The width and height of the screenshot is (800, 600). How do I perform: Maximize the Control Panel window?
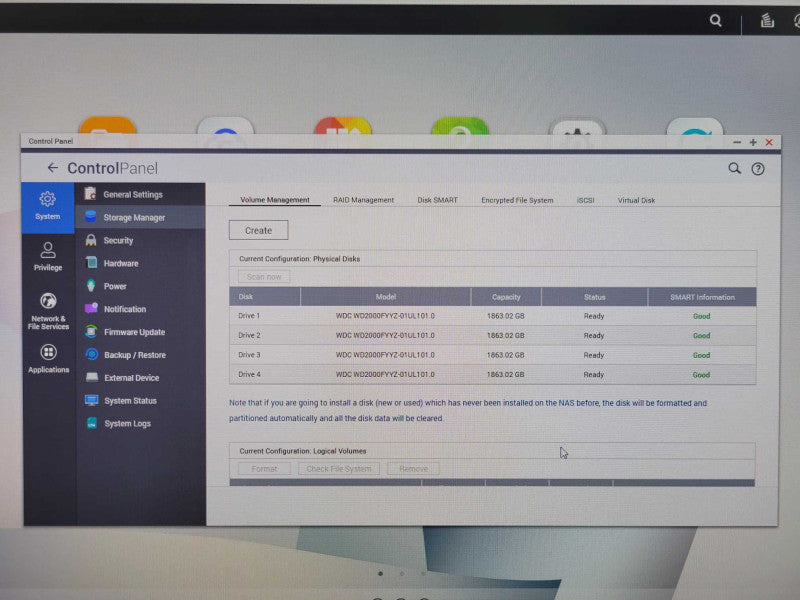click(753, 142)
